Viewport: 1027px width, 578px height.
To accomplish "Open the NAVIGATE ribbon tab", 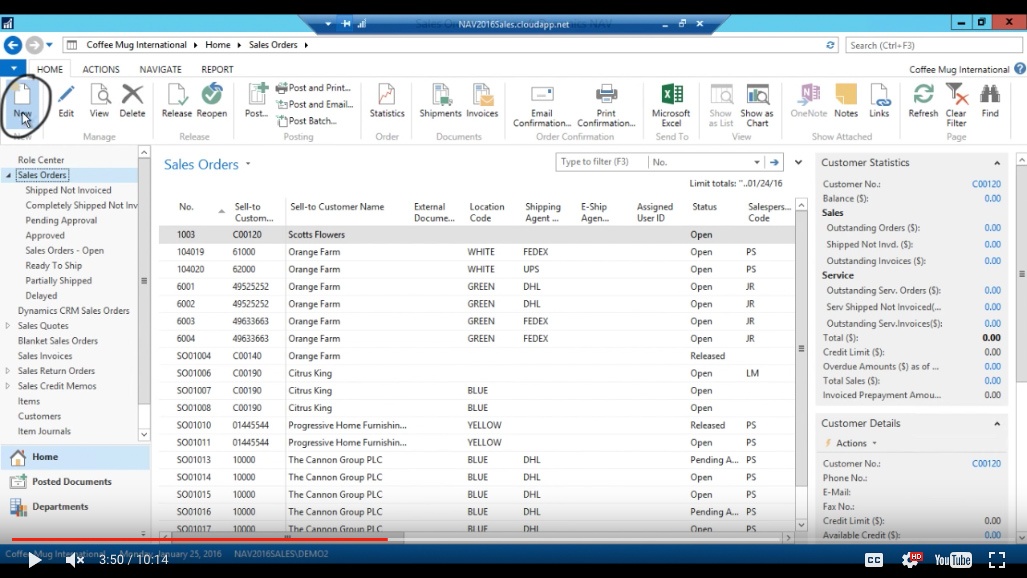I will coord(160,68).
